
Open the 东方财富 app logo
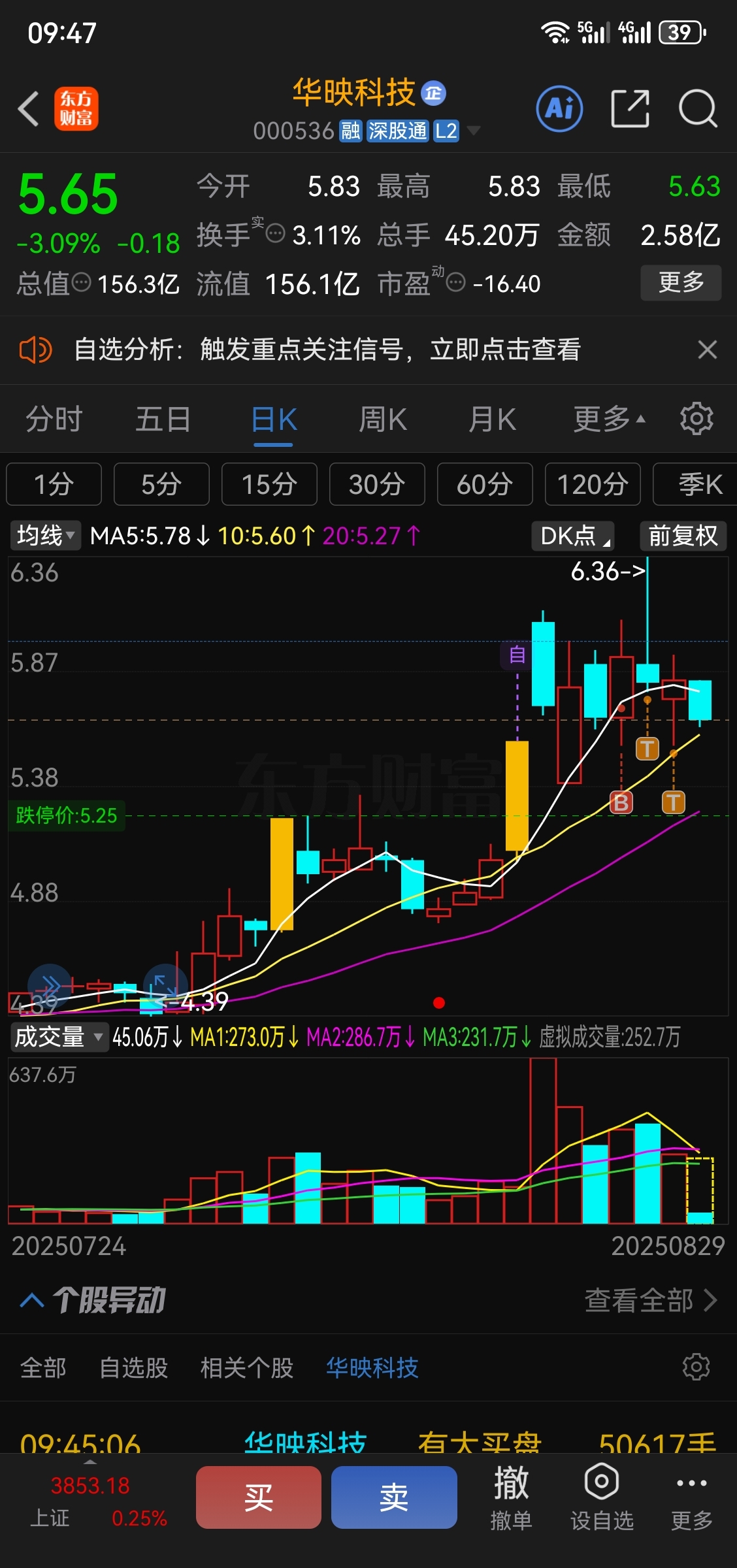[x=76, y=108]
